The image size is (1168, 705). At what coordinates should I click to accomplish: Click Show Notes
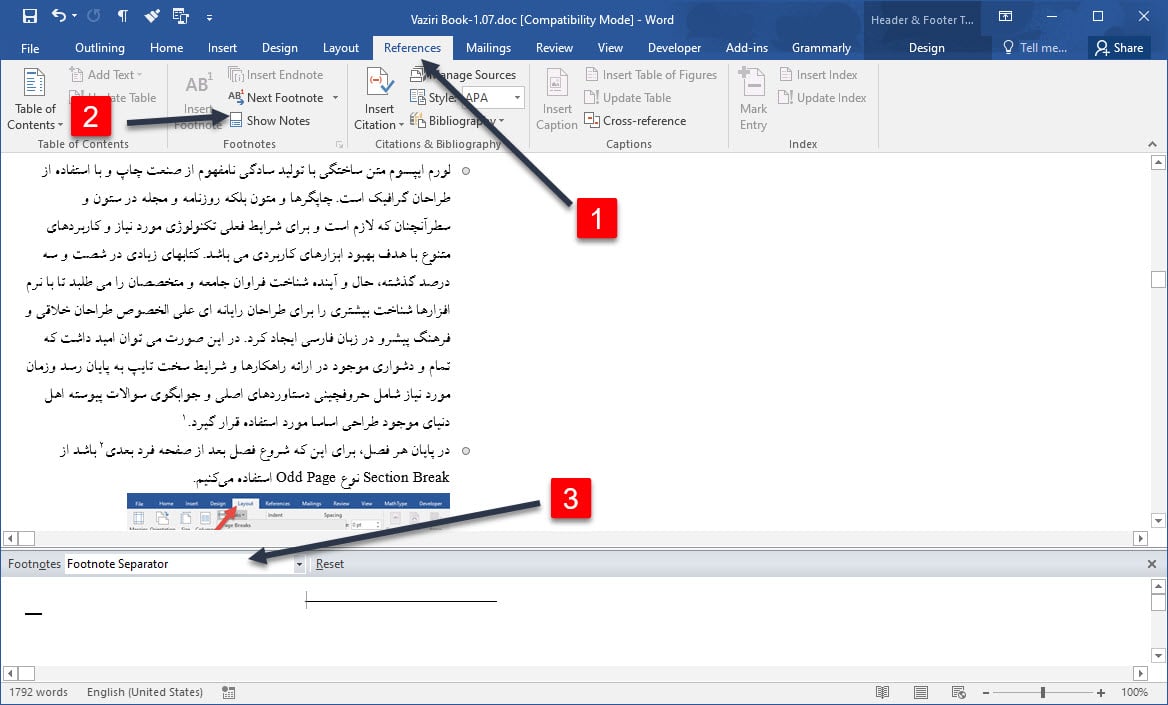[x=269, y=121]
